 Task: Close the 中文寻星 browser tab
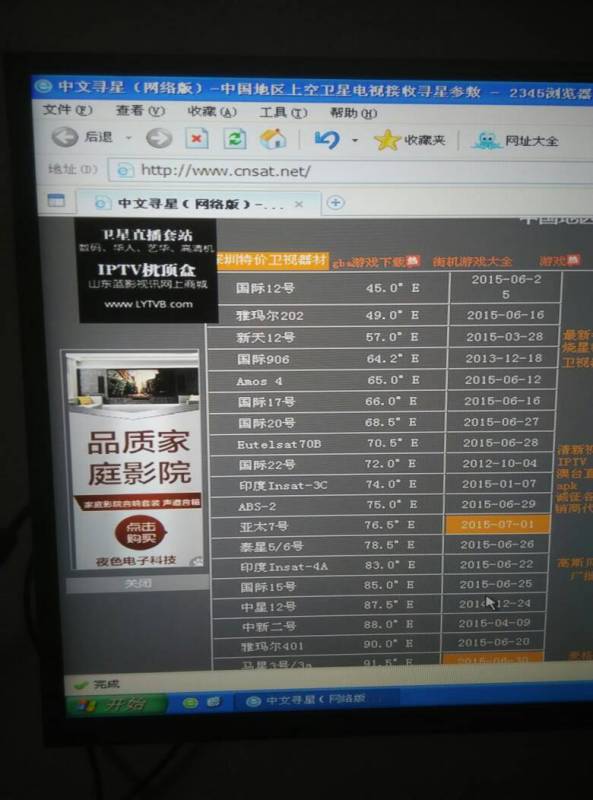click(299, 204)
